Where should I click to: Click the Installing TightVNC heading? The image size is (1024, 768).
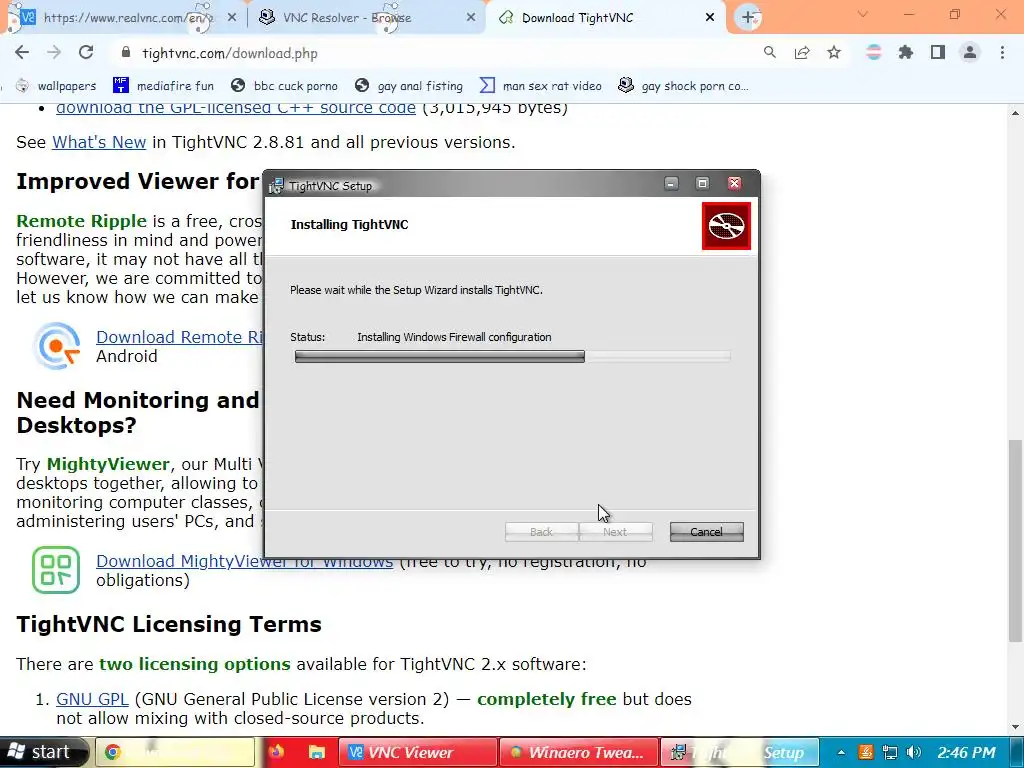[349, 225]
